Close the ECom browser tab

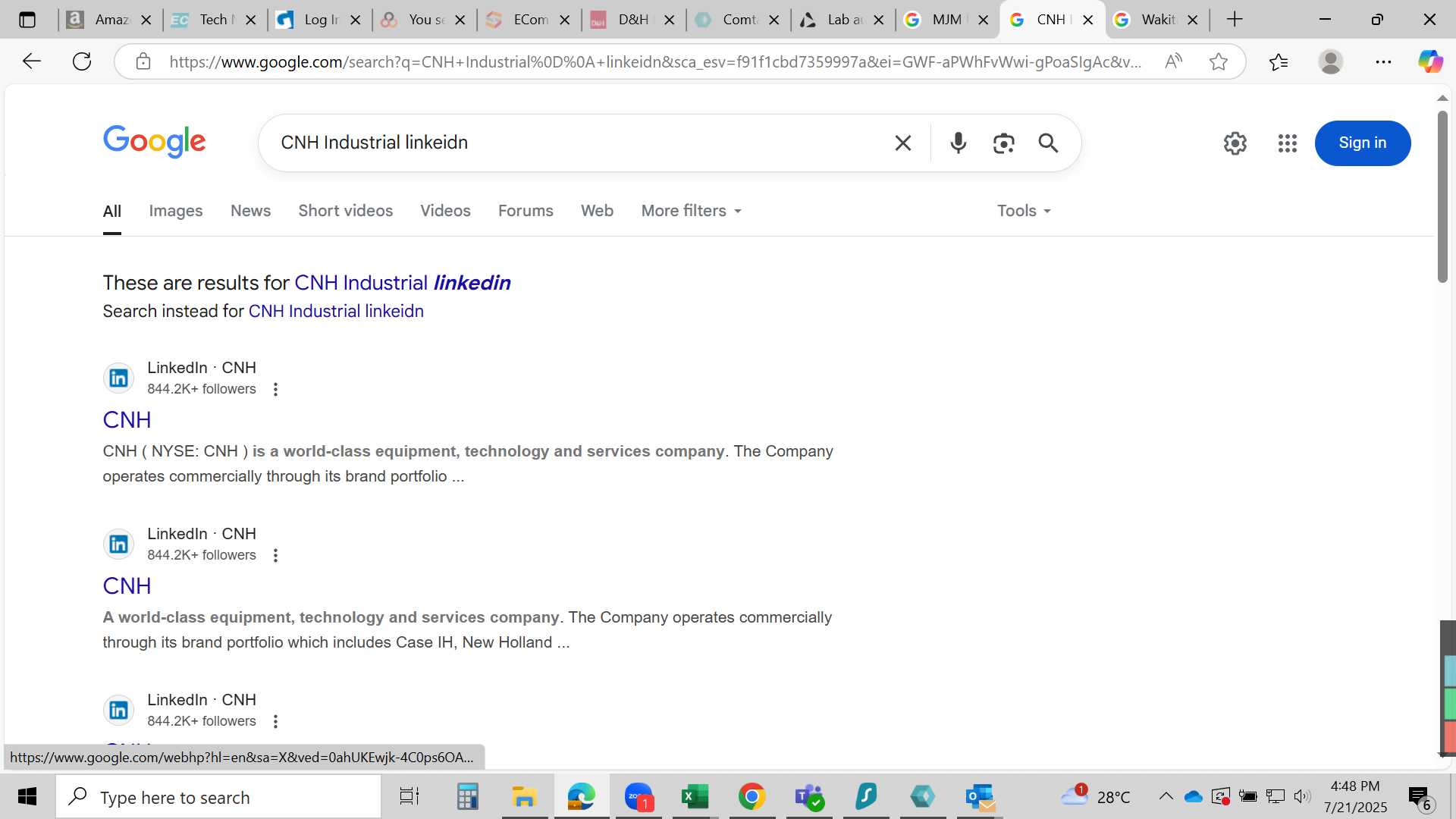coord(564,20)
